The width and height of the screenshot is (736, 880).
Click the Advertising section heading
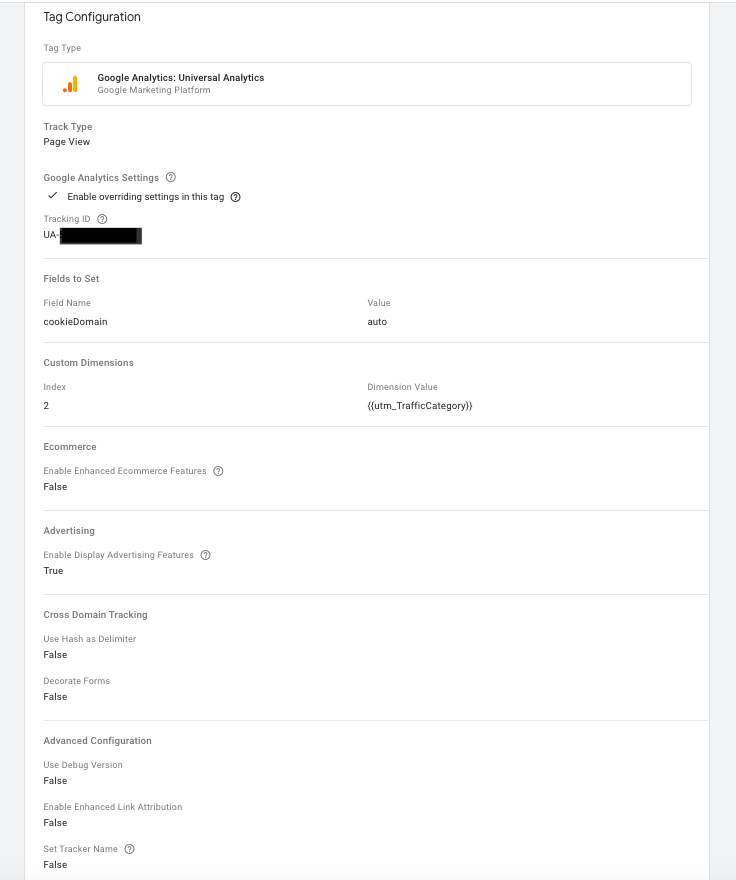click(69, 531)
